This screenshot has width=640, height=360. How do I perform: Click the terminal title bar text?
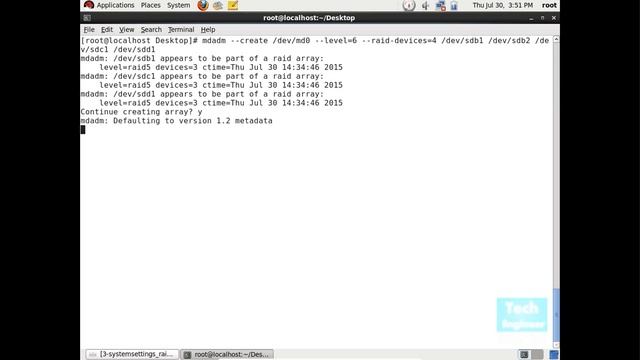[309, 18]
